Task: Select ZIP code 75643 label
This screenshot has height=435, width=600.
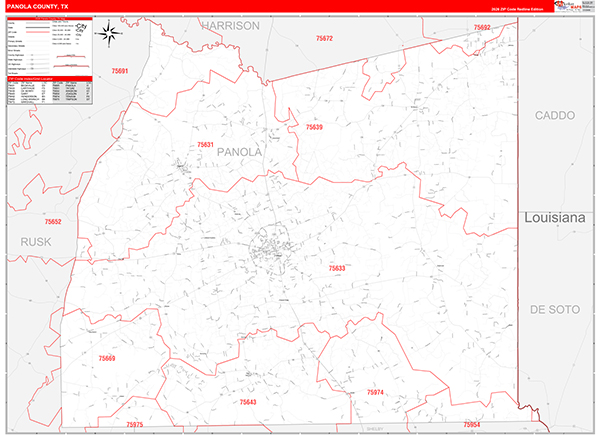Action: tap(248, 402)
